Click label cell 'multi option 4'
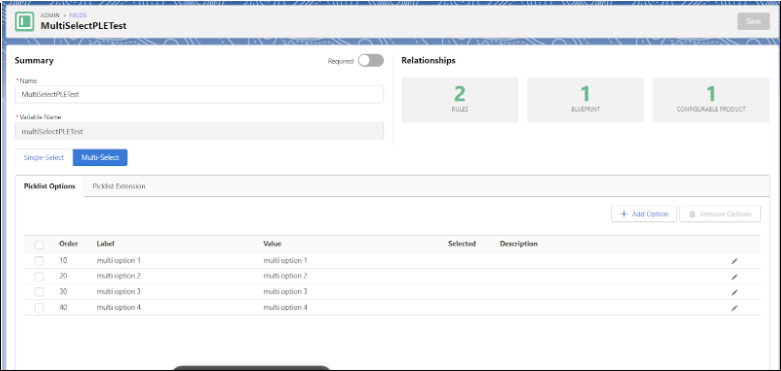 pyautogui.click(x=119, y=307)
